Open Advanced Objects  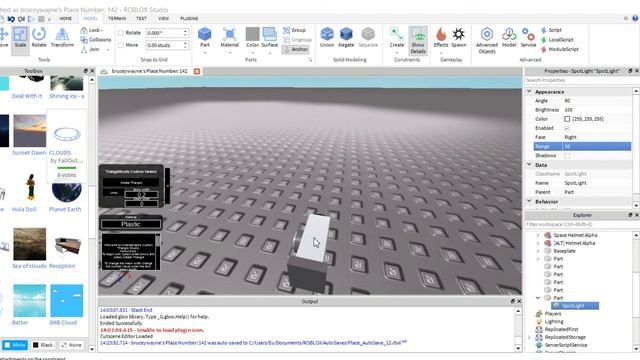pyautogui.click(x=487, y=40)
